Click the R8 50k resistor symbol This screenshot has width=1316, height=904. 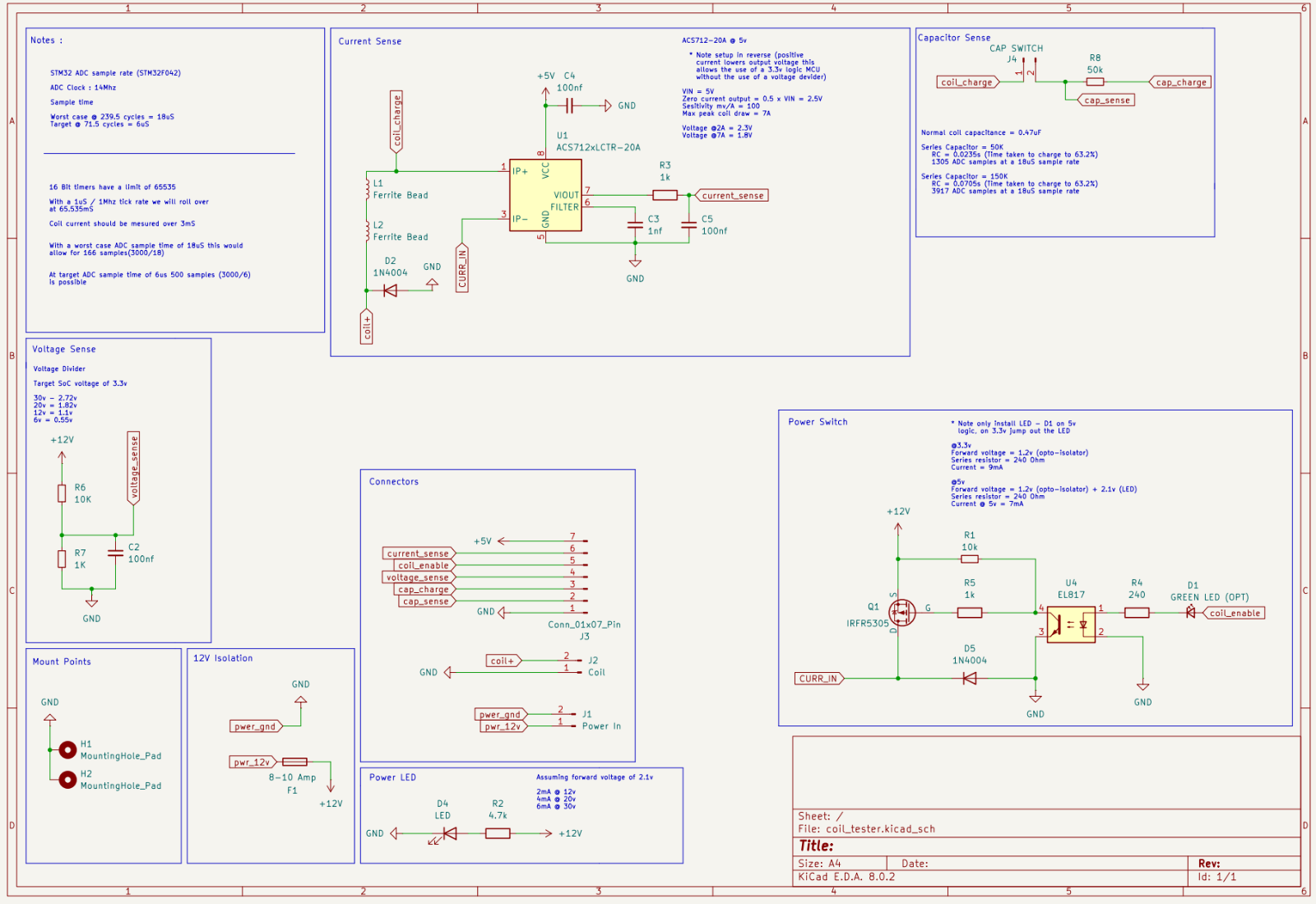tap(1095, 82)
